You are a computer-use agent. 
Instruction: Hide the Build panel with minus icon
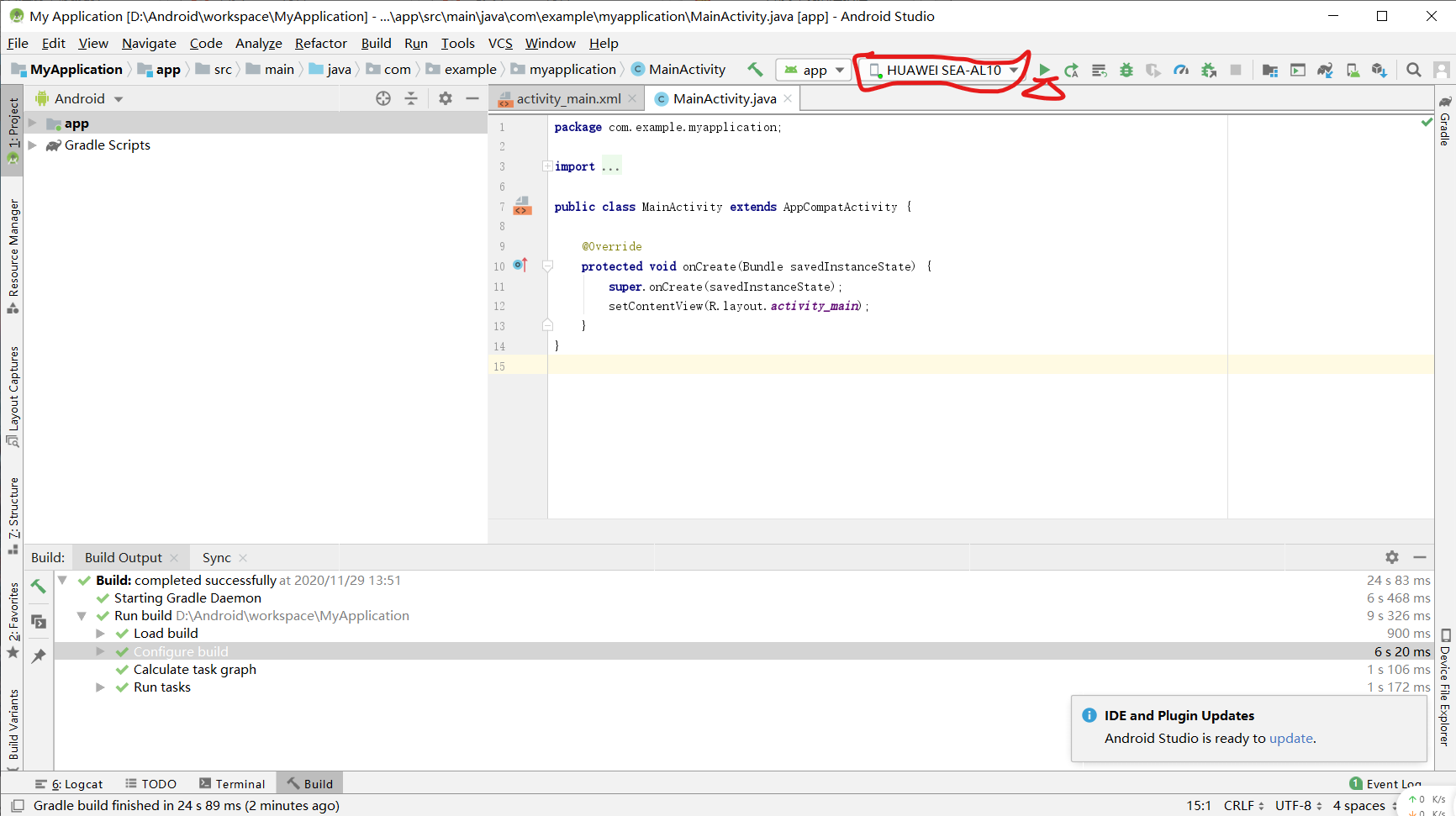[1420, 557]
